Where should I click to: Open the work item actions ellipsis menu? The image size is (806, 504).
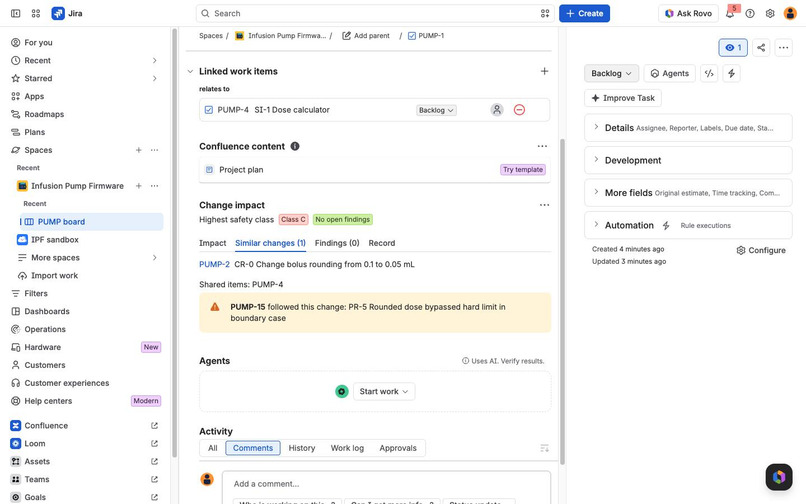(783, 48)
